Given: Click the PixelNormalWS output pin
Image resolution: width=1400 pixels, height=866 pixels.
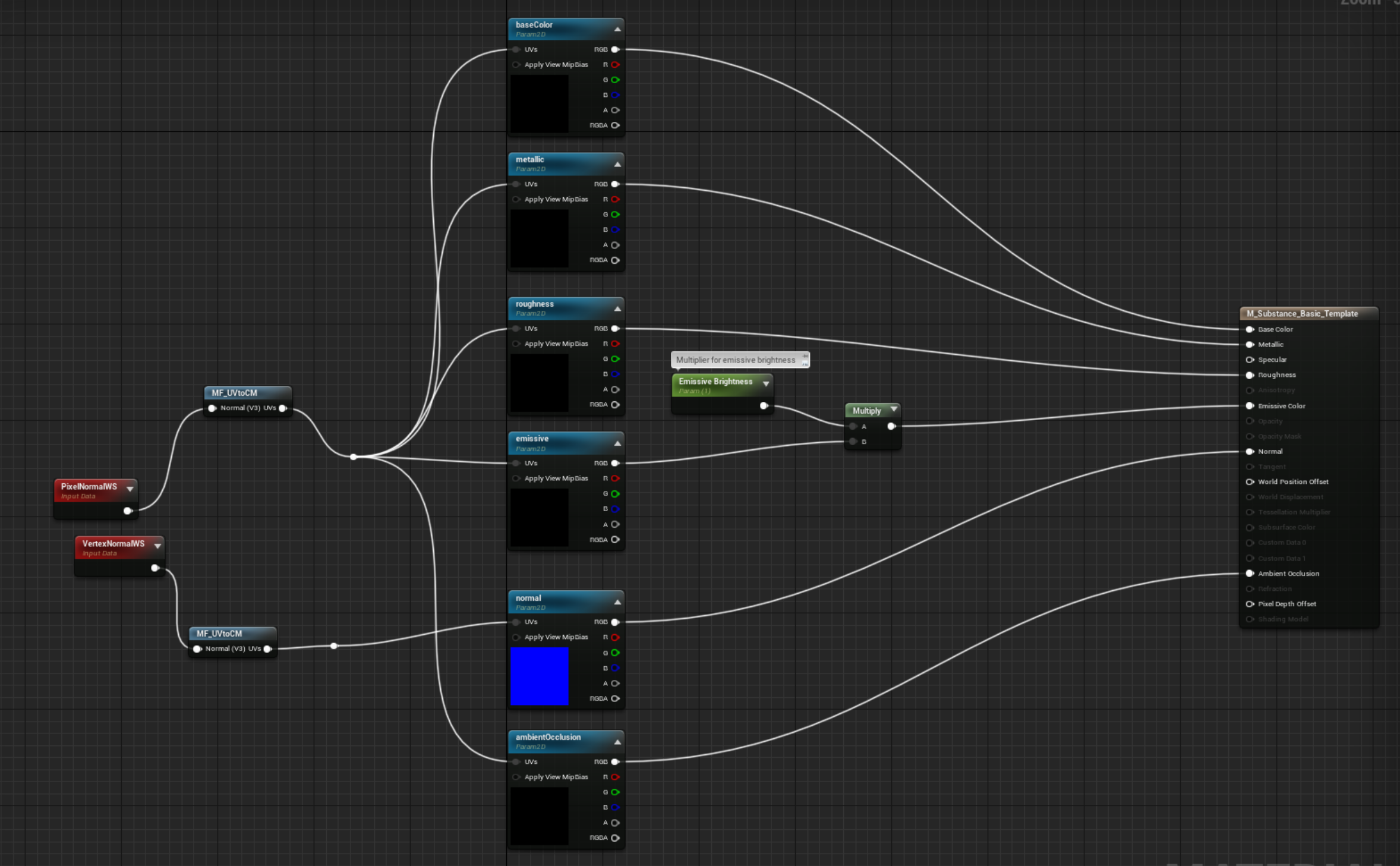Looking at the screenshot, I should pos(127,511).
